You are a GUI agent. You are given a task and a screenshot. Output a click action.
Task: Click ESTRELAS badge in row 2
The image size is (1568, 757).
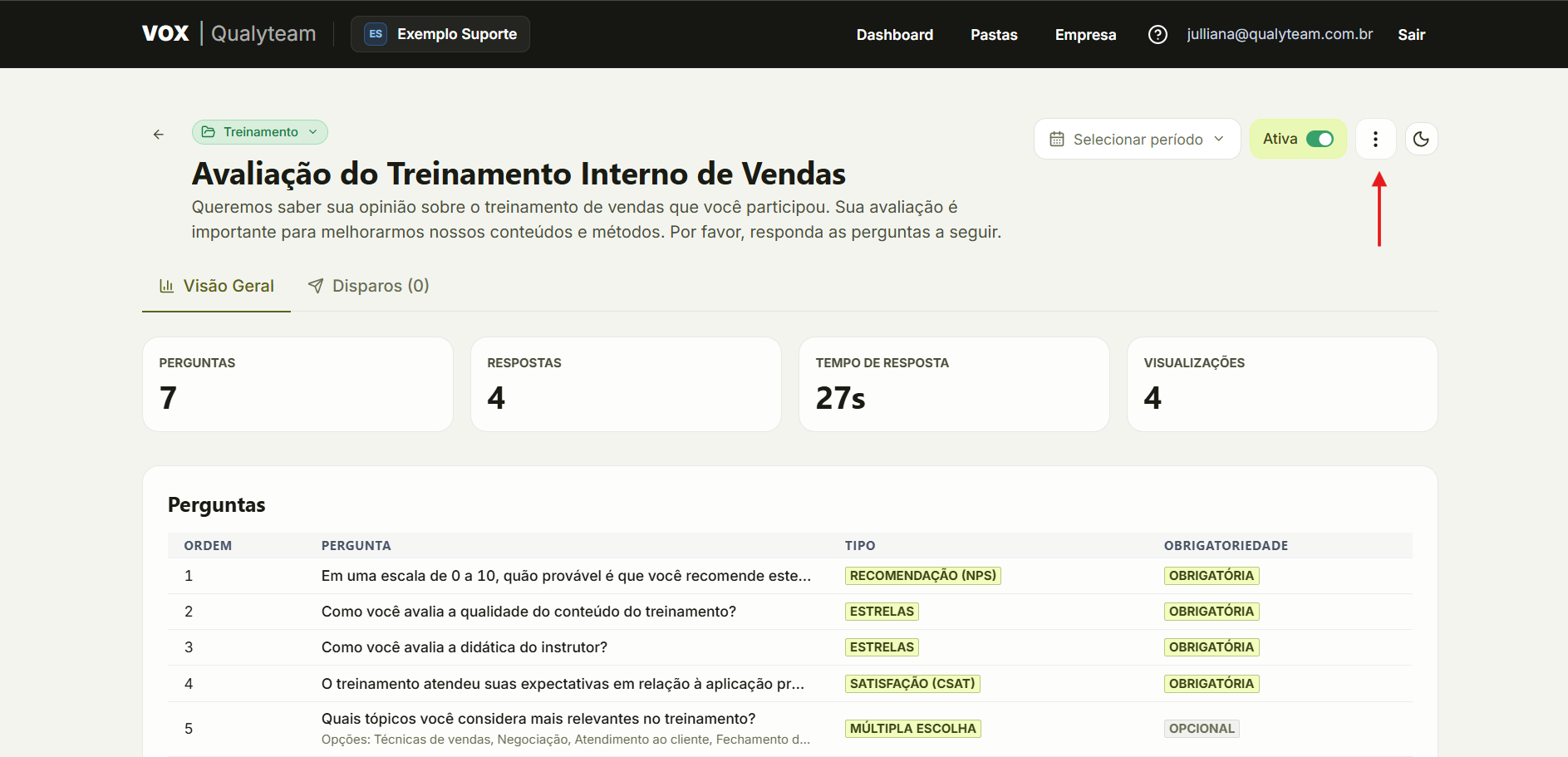point(882,612)
